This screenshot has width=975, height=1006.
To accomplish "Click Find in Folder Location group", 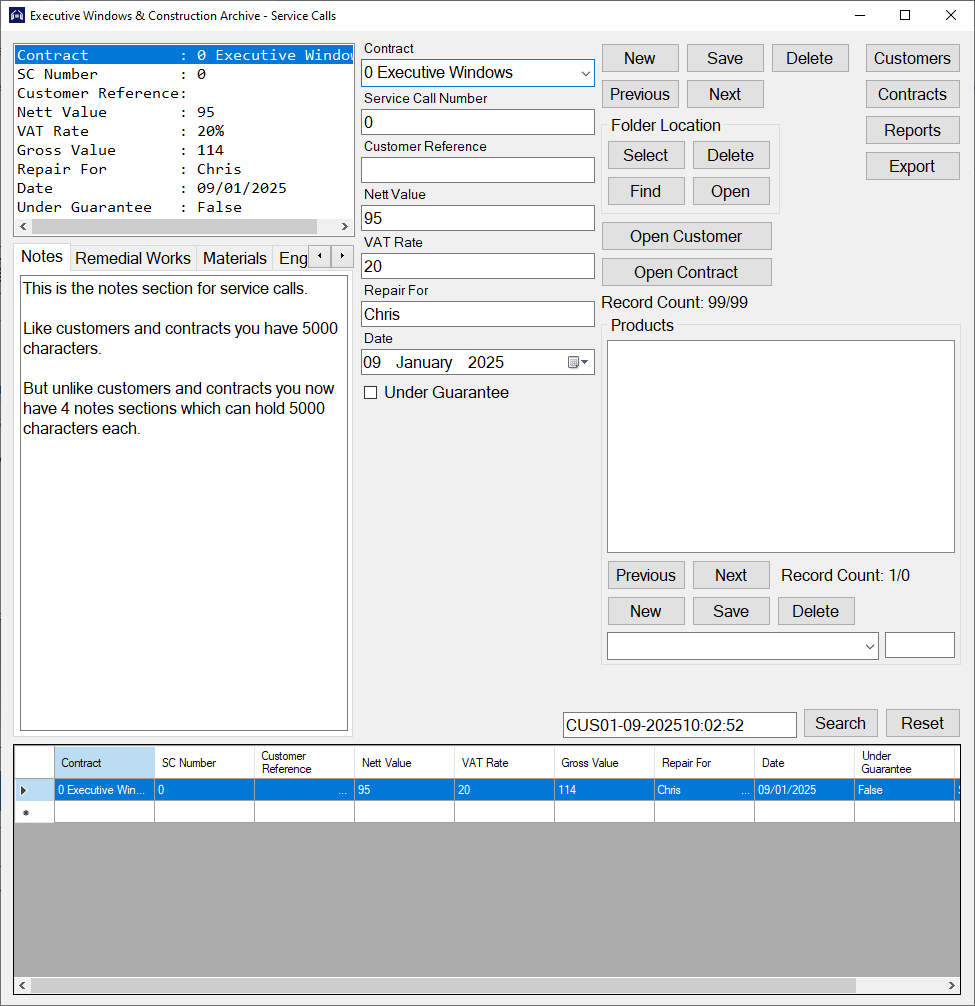I will (x=645, y=191).
